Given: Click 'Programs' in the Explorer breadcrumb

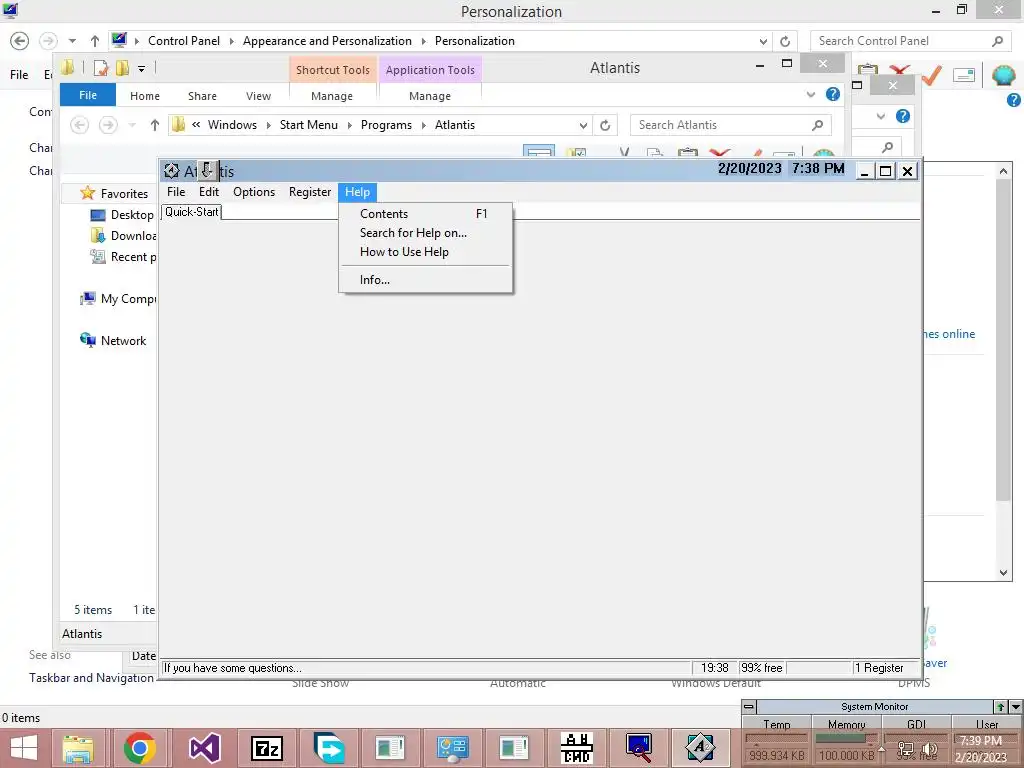Looking at the screenshot, I should 386,125.
